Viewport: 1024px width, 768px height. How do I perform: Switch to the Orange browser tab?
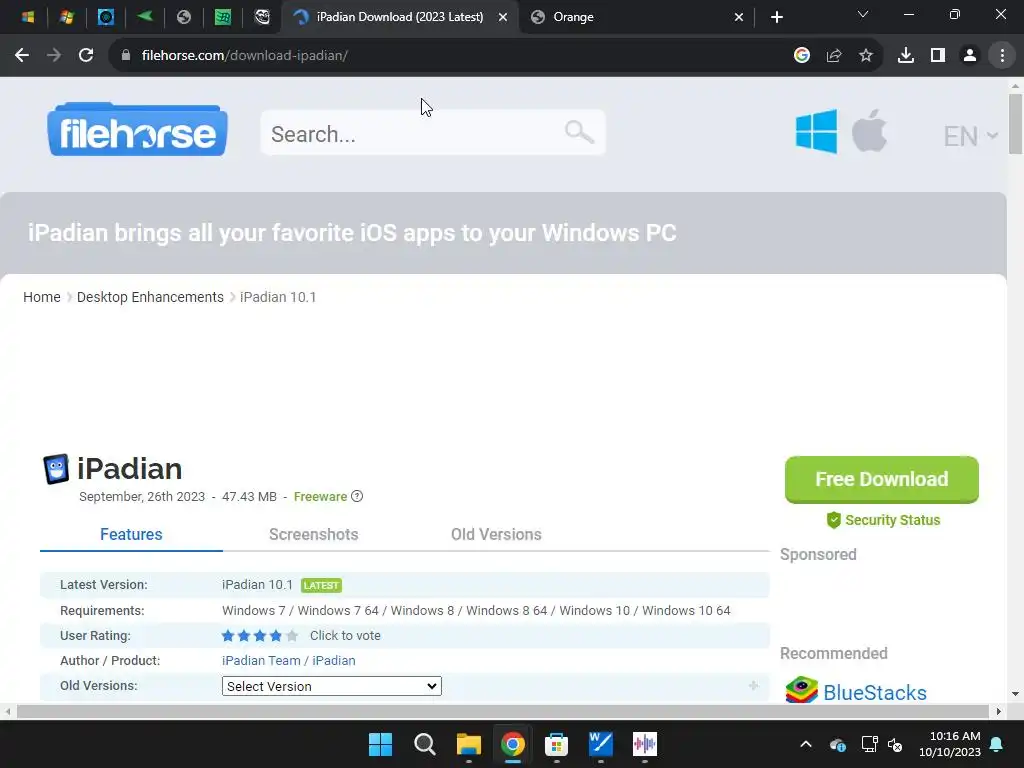[636, 17]
